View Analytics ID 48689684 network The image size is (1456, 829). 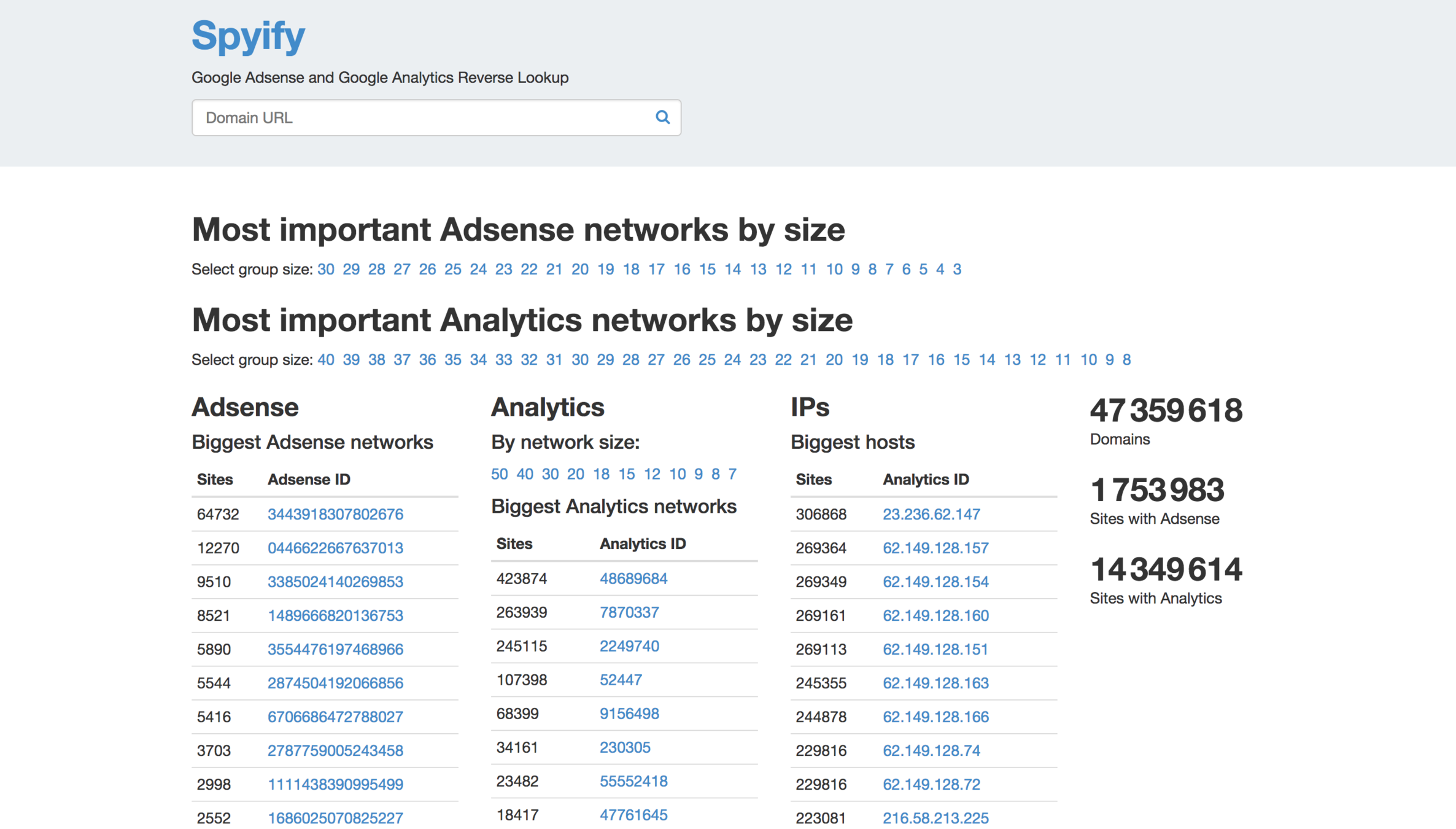point(633,578)
